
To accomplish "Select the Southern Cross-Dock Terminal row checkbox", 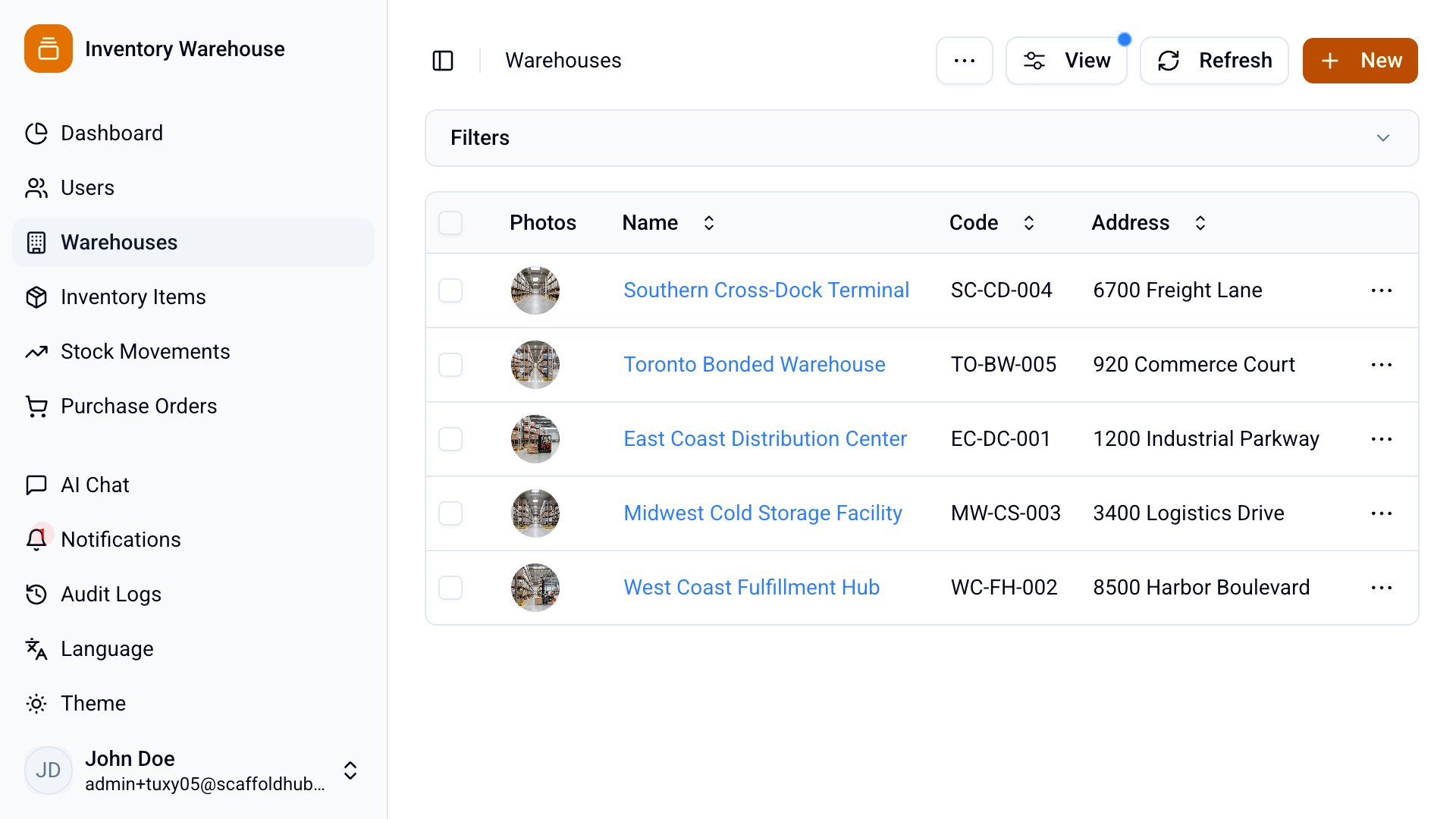I will 450,290.
